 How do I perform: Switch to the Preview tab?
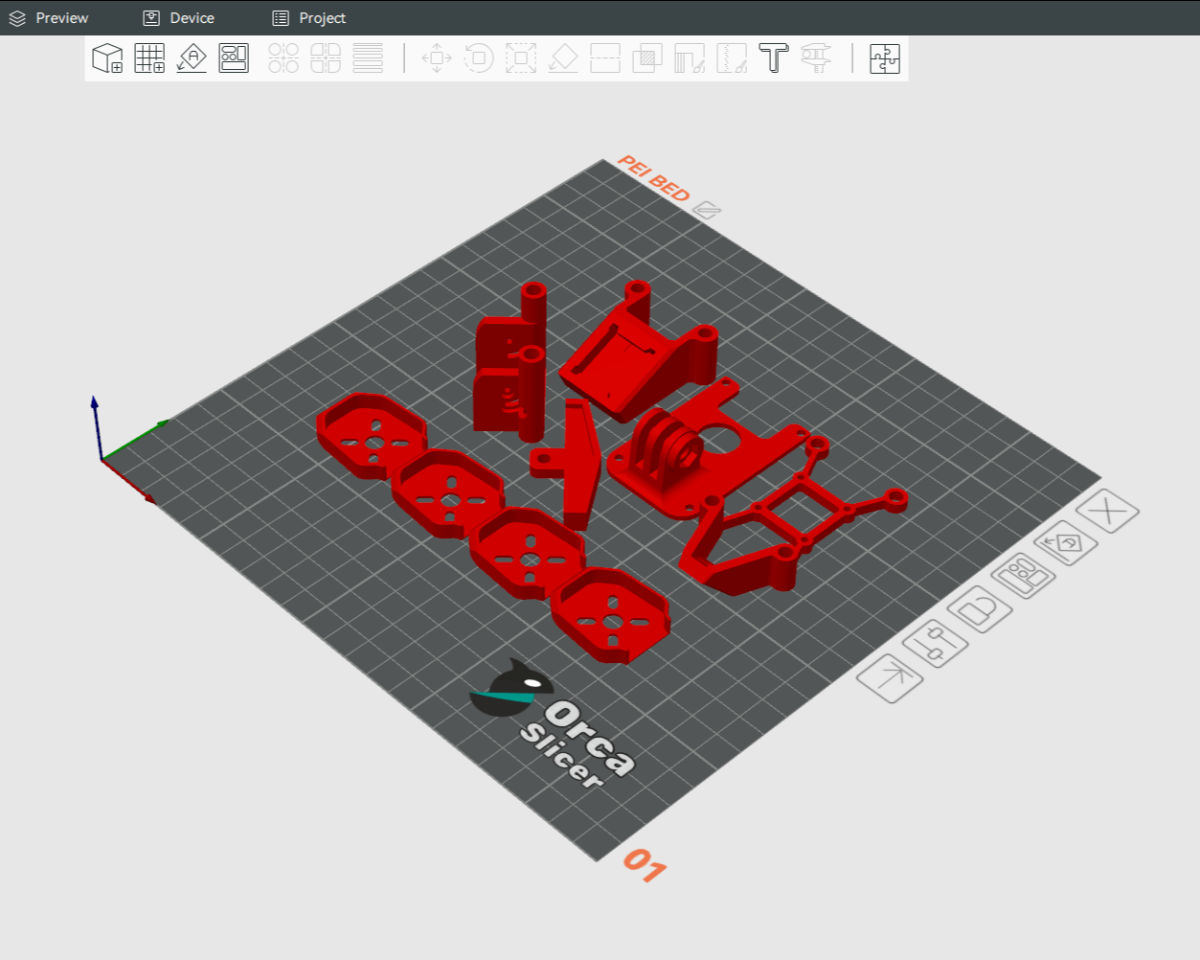point(48,18)
